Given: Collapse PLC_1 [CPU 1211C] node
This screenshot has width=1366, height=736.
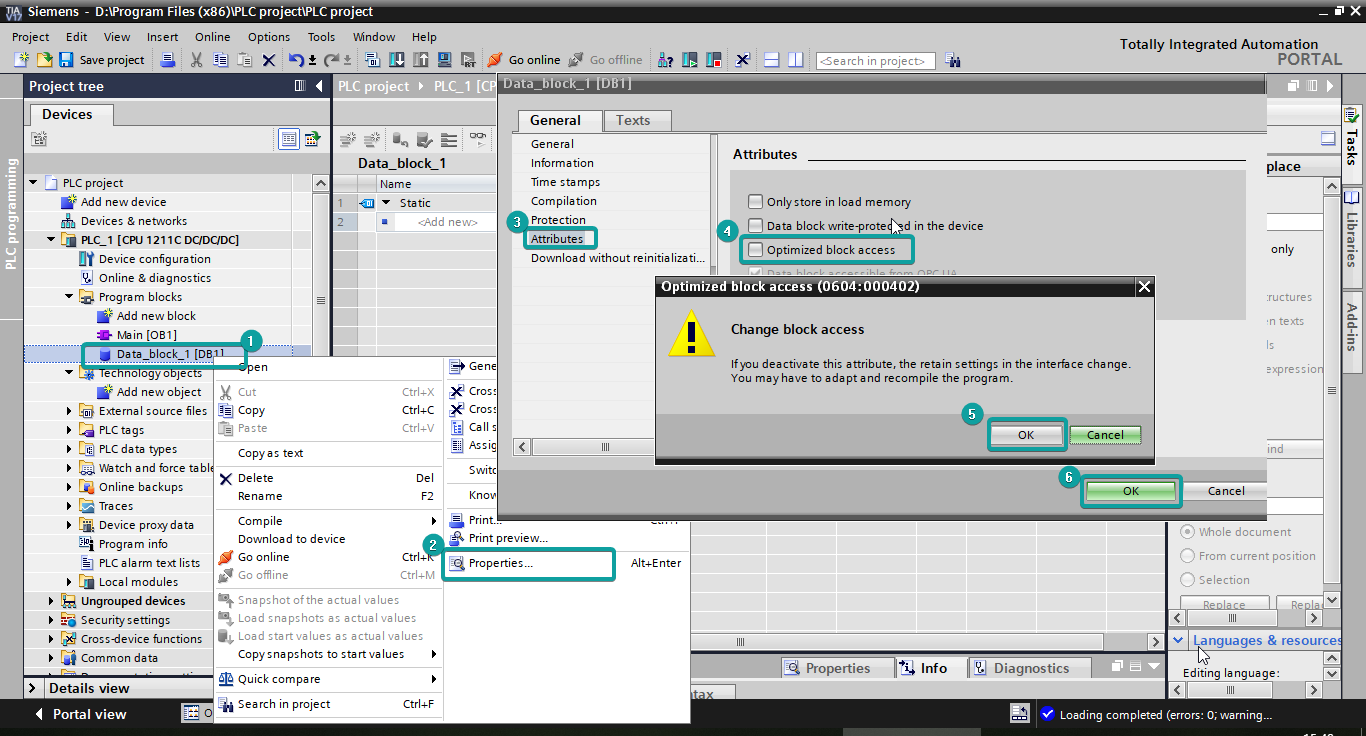Looking at the screenshot, I should coord(52,240).
